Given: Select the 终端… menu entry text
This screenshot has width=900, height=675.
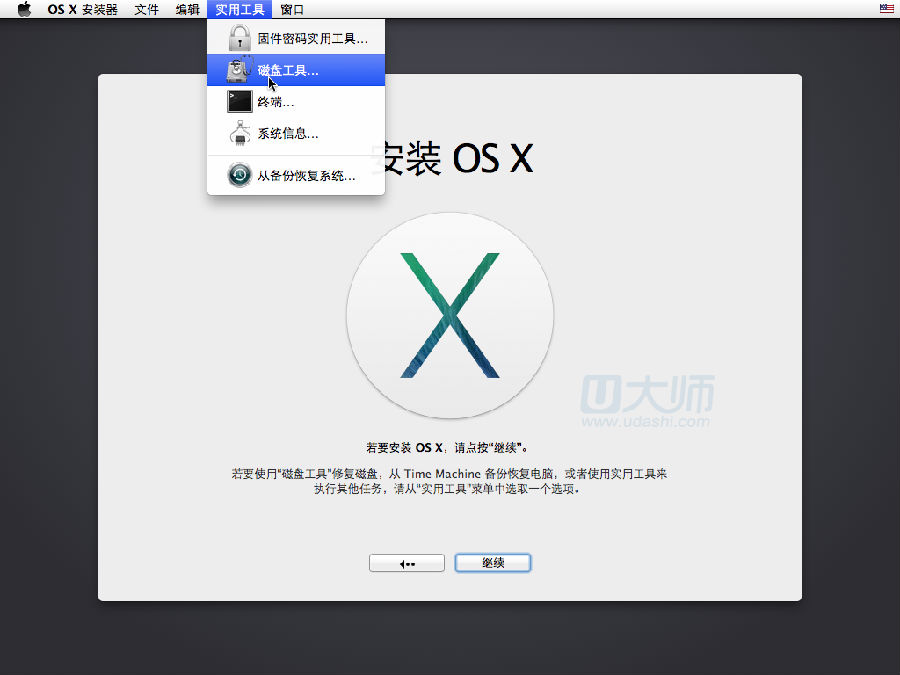Looking at the screenshot, I should tap(275, 102).
